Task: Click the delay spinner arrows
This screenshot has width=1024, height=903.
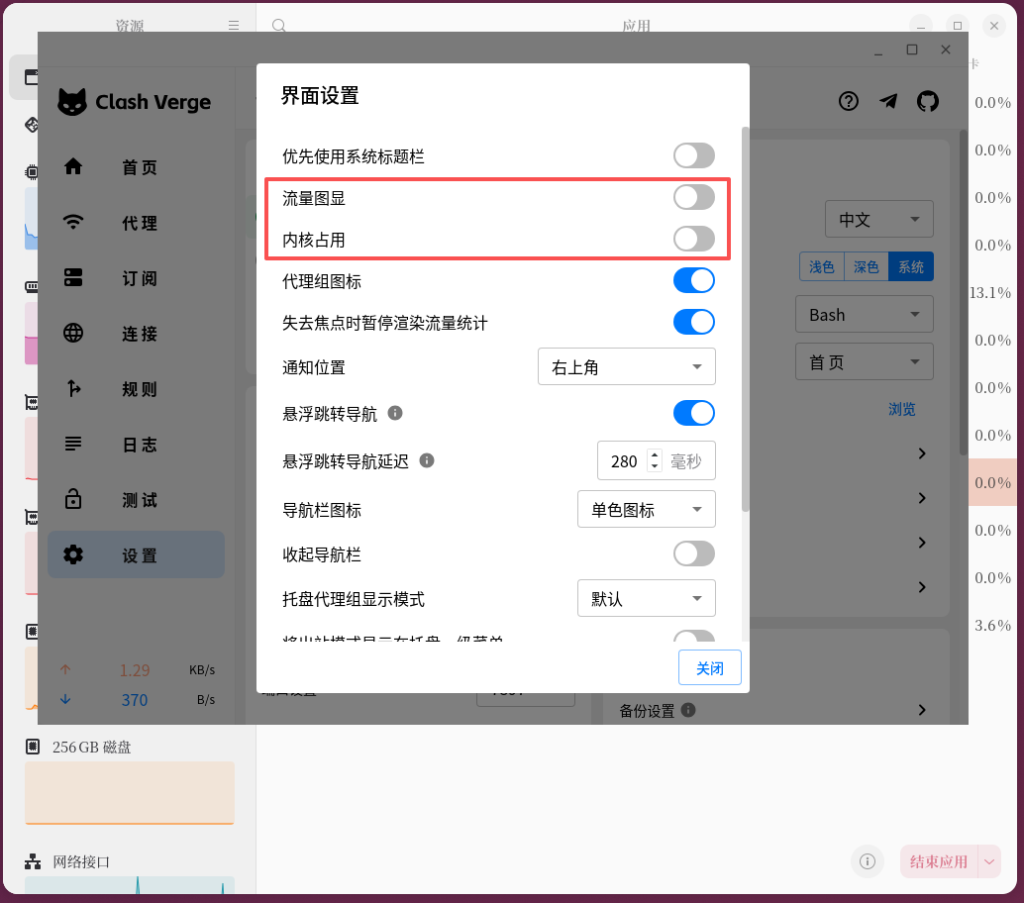Action: (x=654, y=461)
